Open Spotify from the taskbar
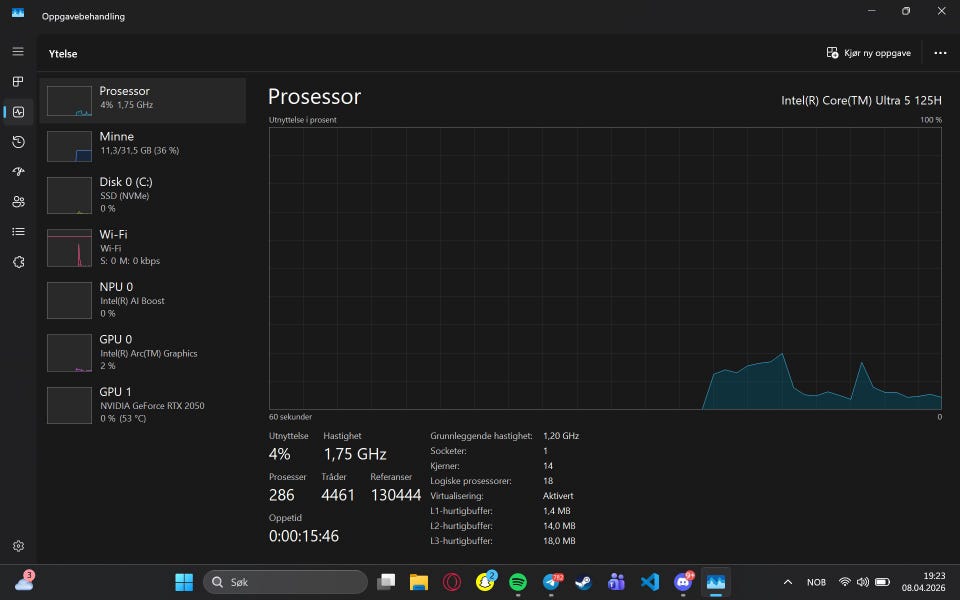960x600 pixels. 518,582
